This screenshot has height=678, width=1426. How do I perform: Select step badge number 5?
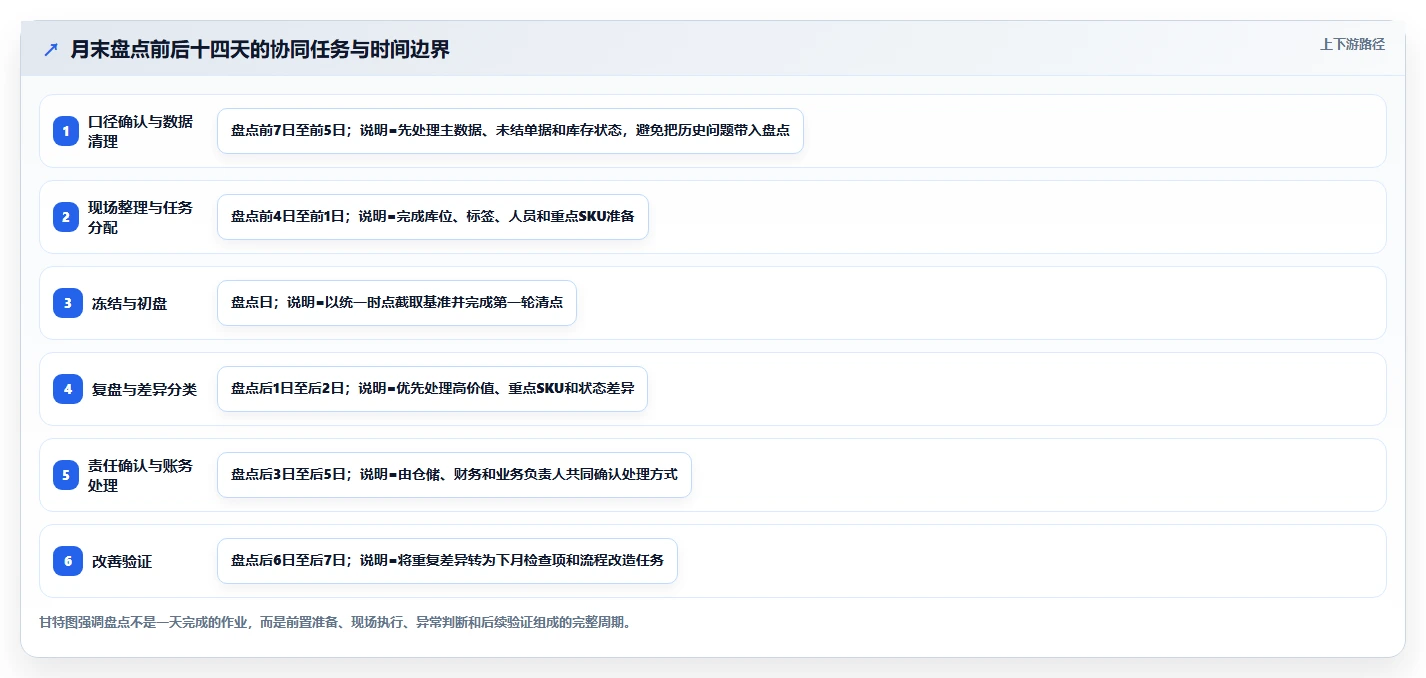click(67, 475)
